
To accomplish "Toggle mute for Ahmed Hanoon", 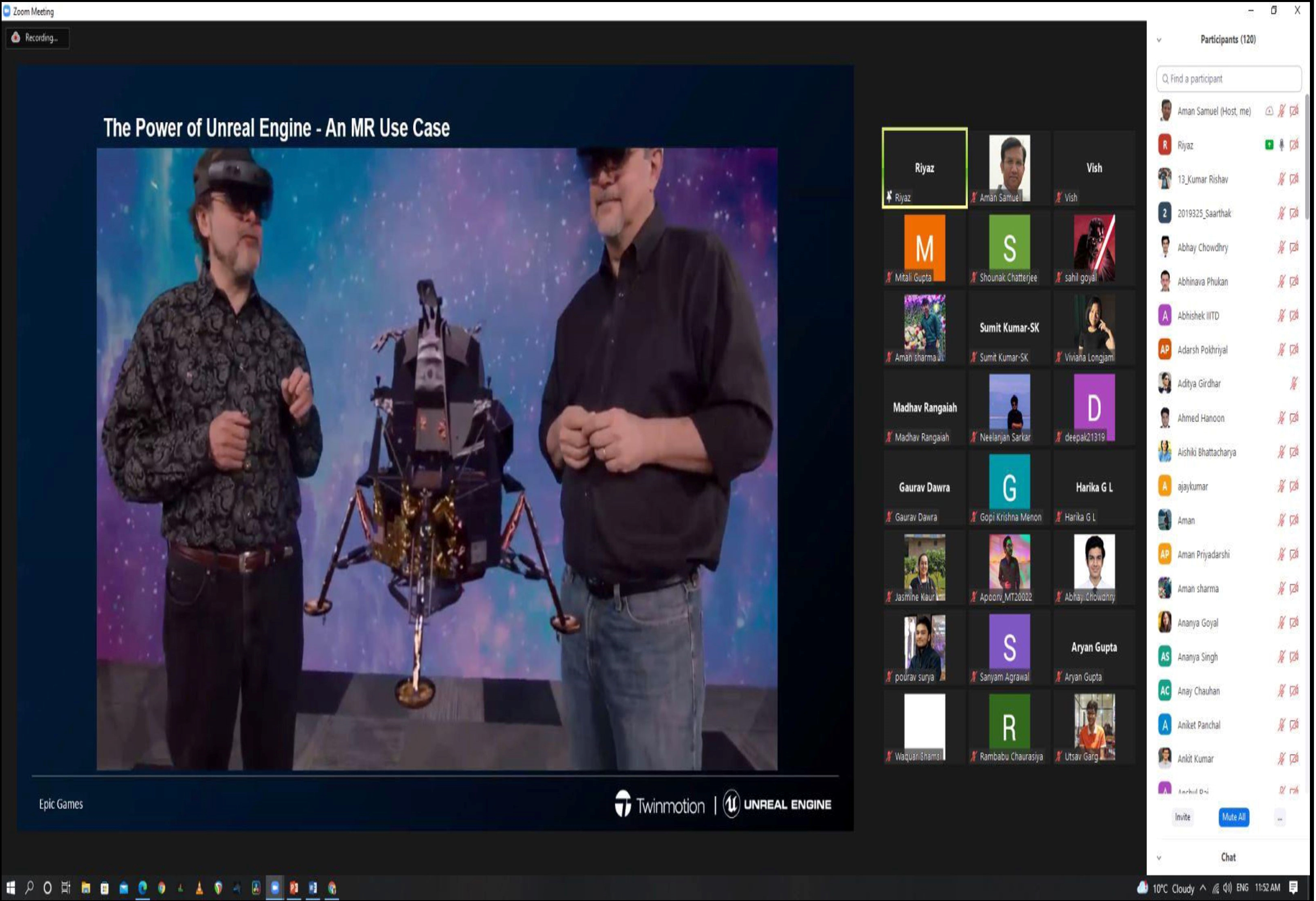I will tap(1281, 418).
